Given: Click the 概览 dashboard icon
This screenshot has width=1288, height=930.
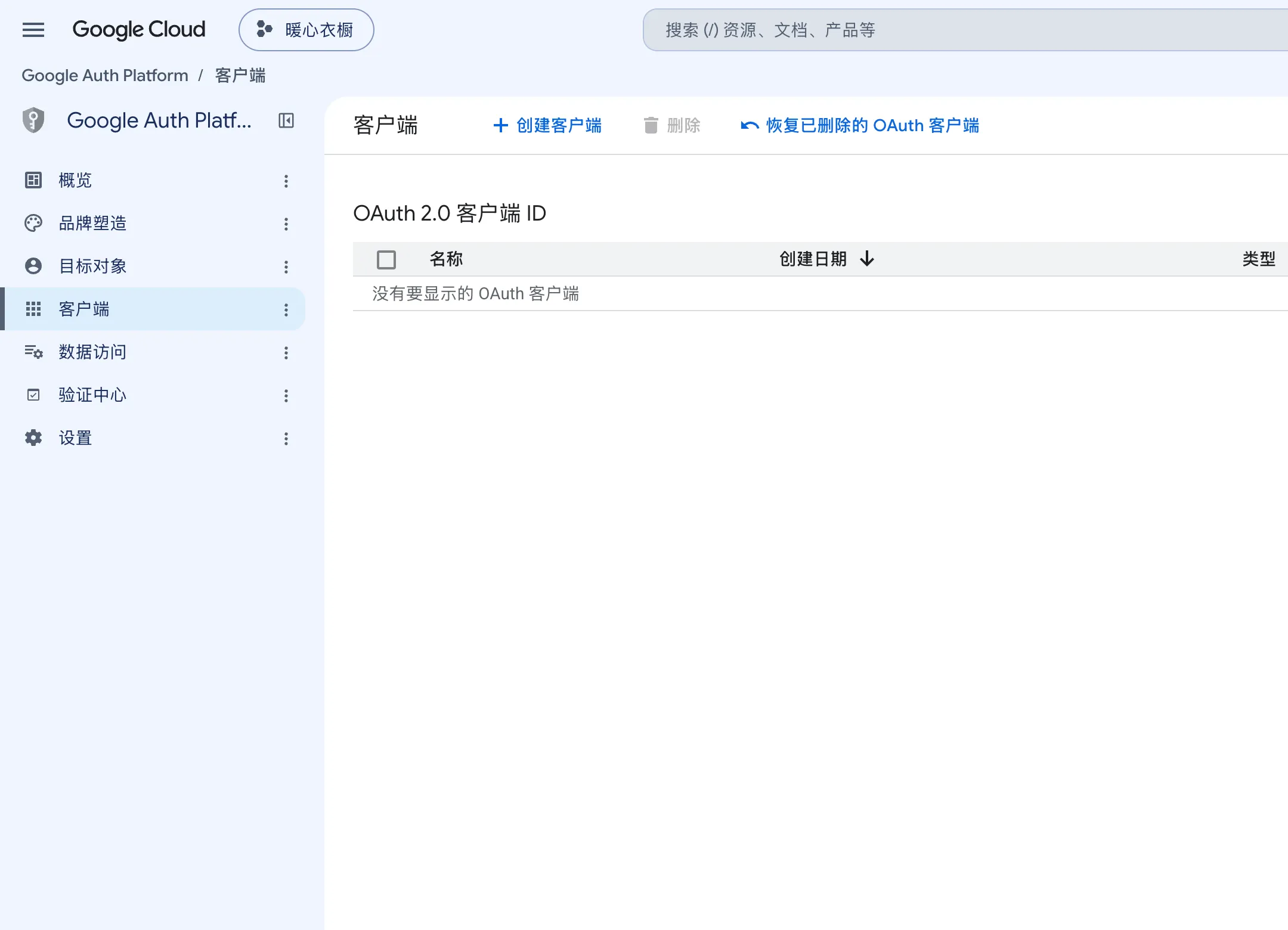Looking at the screenshot, I should tap(33, 180).
